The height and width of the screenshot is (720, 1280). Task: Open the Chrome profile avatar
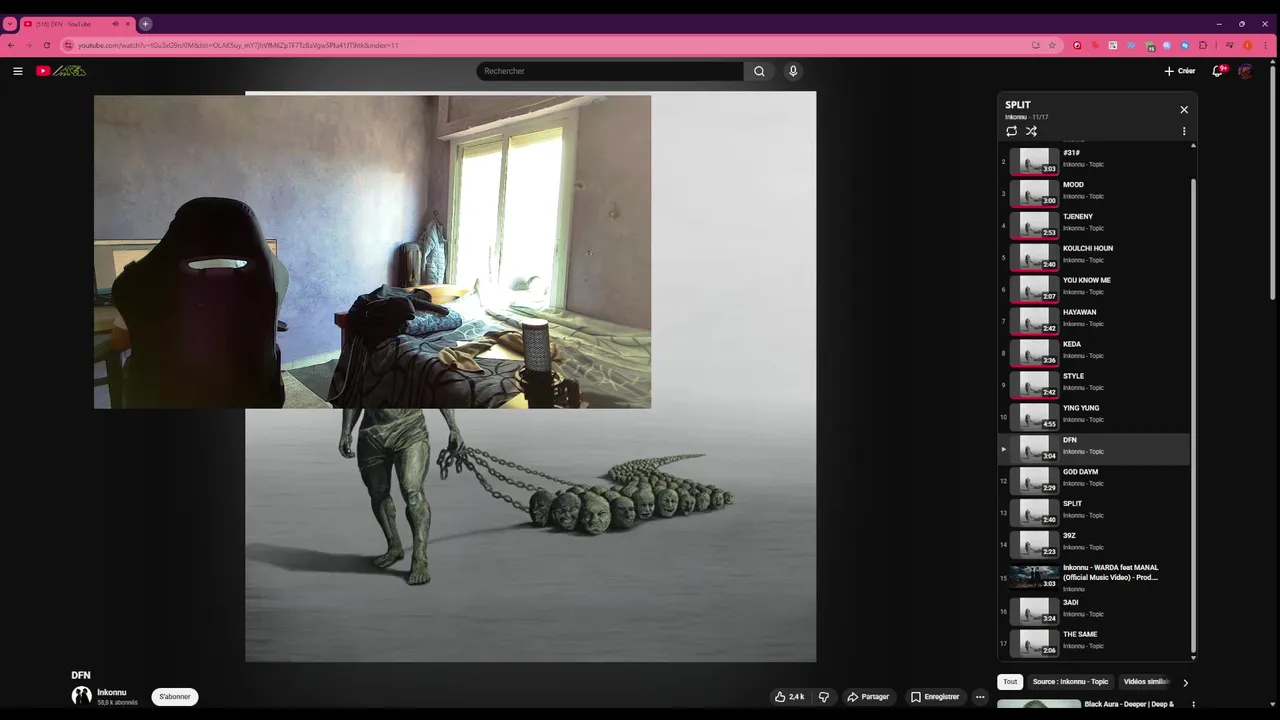(x=1248, y=45)
